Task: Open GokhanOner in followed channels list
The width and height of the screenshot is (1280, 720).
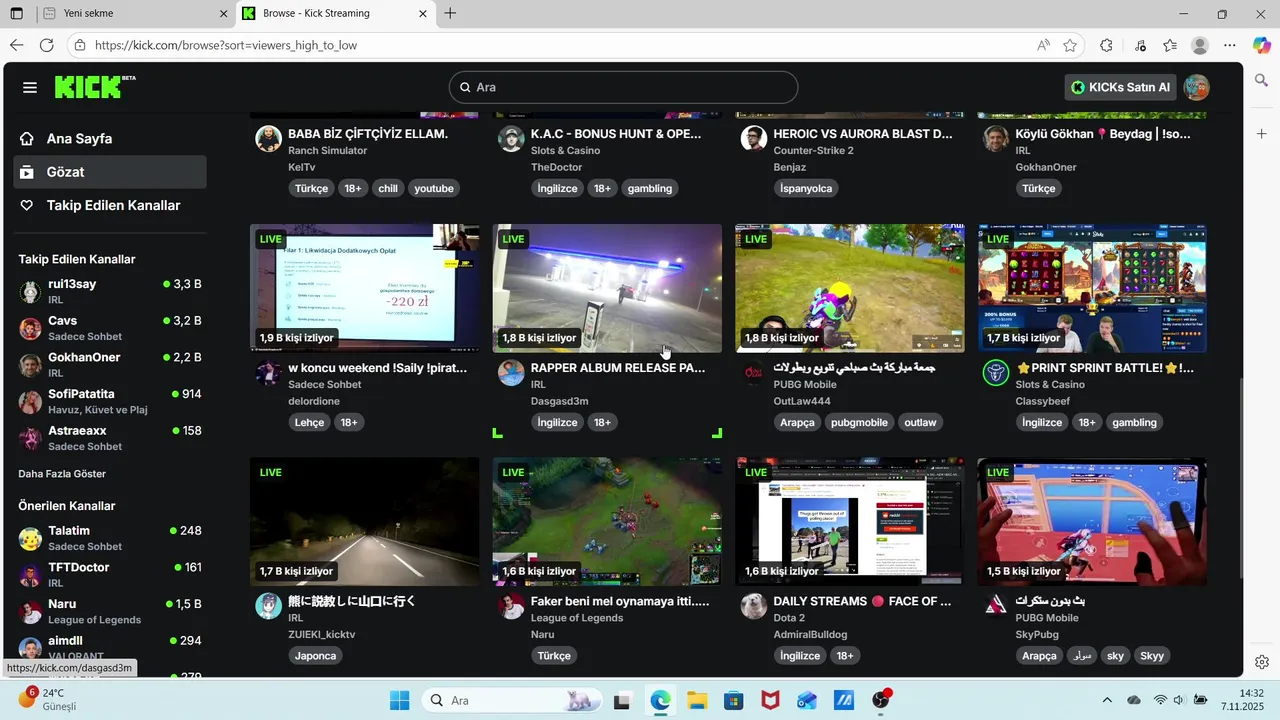Action: (x=110, y=364)
